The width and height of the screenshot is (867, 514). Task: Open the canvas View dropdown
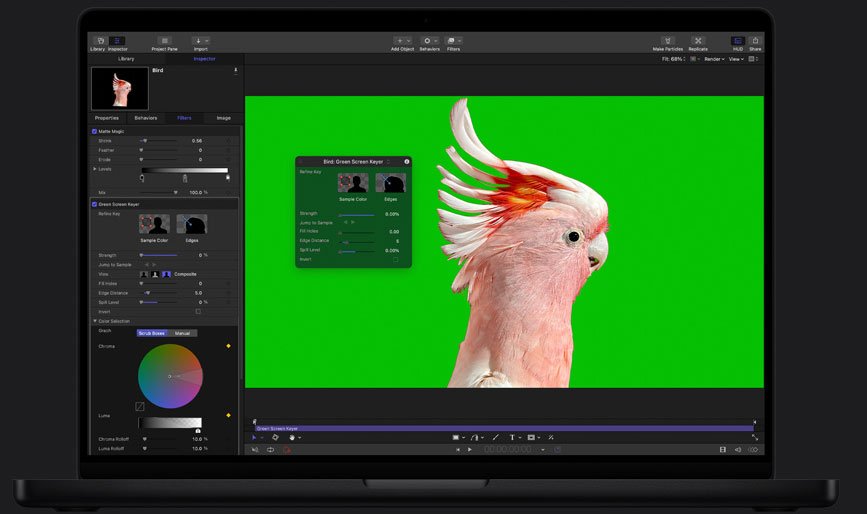point(736,59)
